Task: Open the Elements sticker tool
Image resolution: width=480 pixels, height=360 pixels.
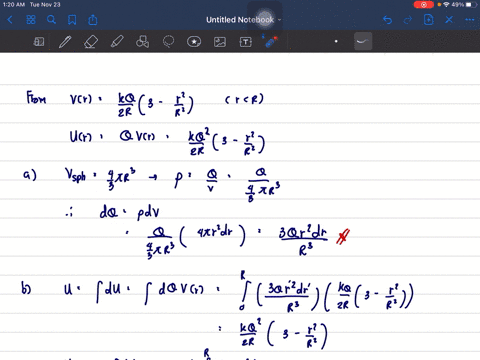Action: (194, 42)
